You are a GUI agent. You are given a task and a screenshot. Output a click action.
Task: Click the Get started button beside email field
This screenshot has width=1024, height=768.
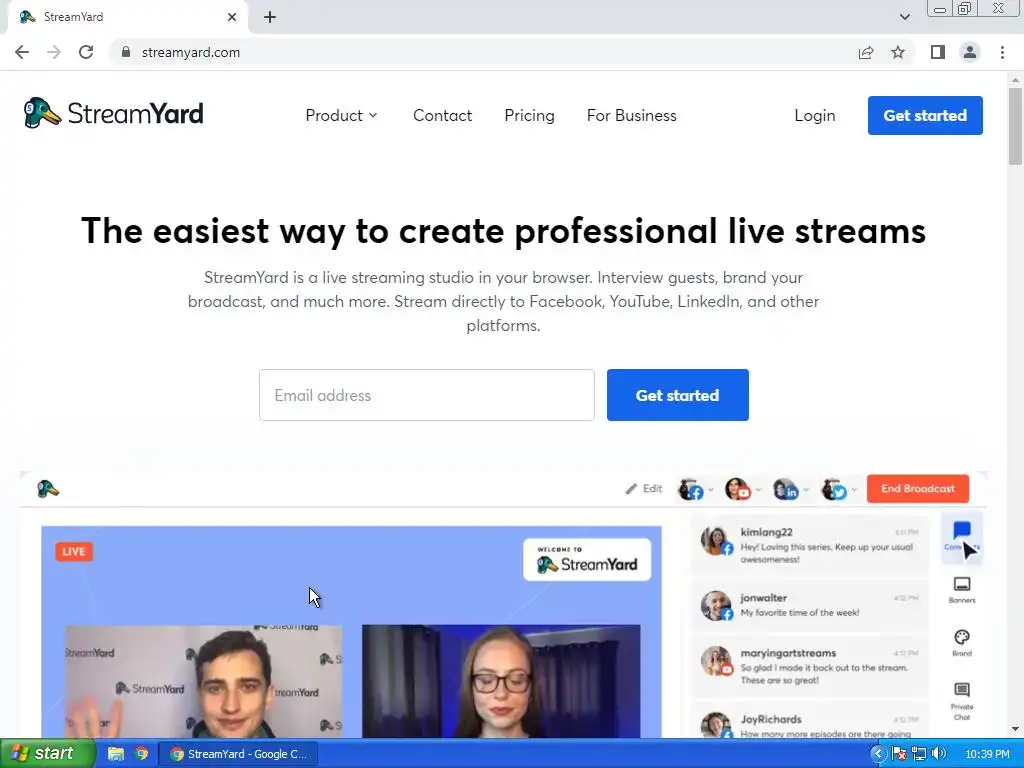click(677, 395)
